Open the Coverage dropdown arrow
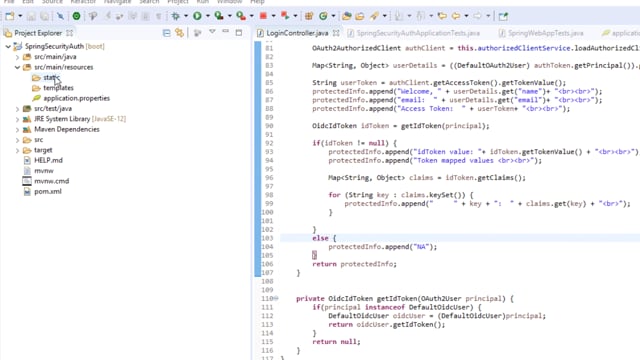640x360 pixels. point(229,16)
